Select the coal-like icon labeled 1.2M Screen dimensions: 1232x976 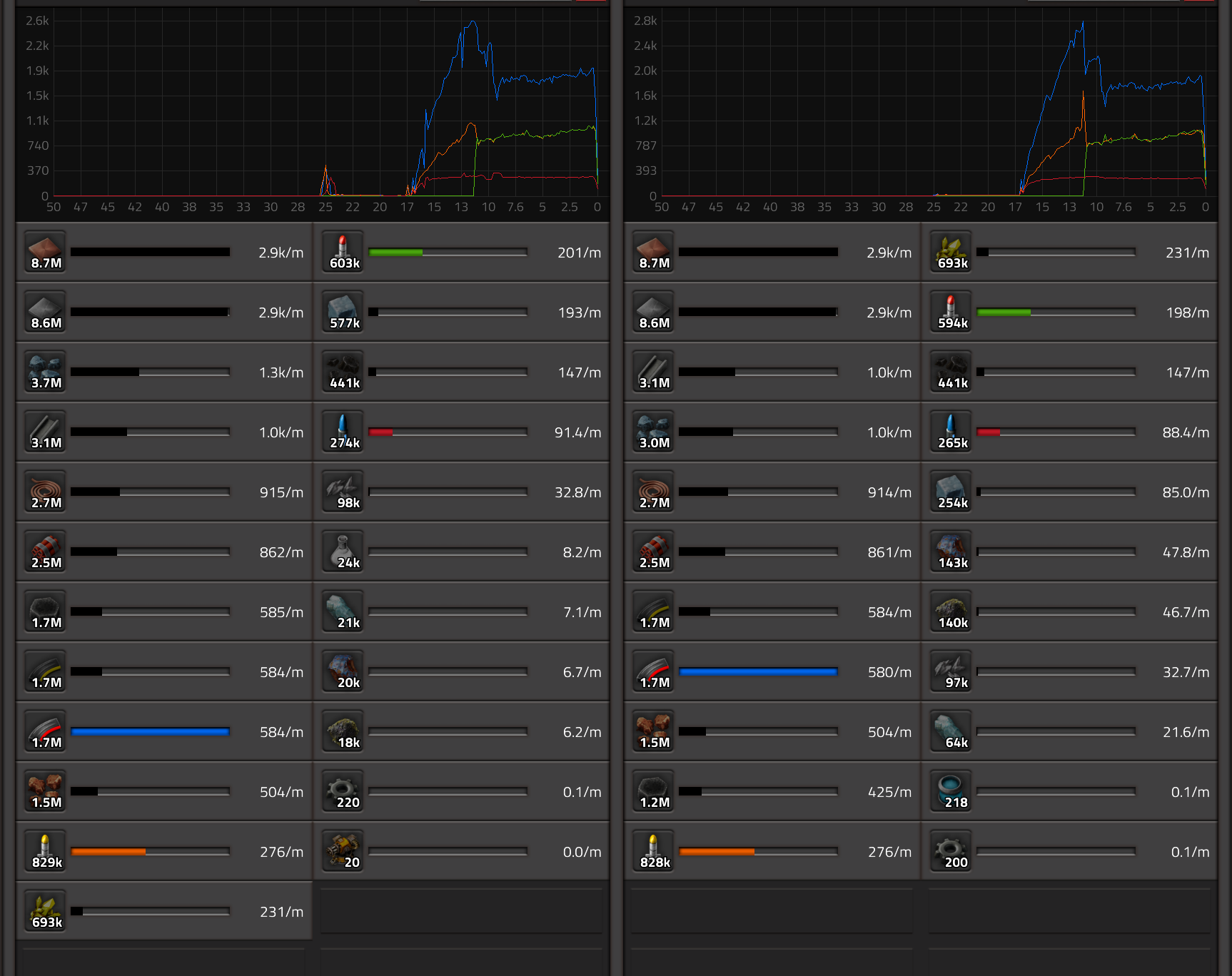(653, 791)
